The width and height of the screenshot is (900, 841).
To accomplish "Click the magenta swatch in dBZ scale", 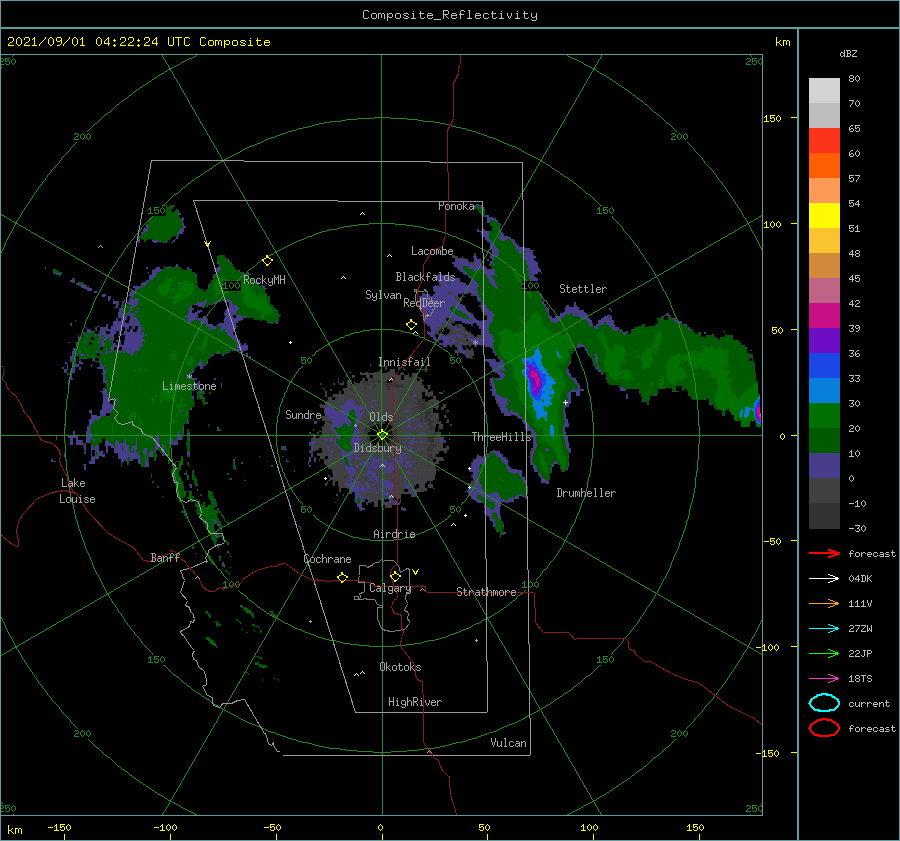I will point(824,316).
